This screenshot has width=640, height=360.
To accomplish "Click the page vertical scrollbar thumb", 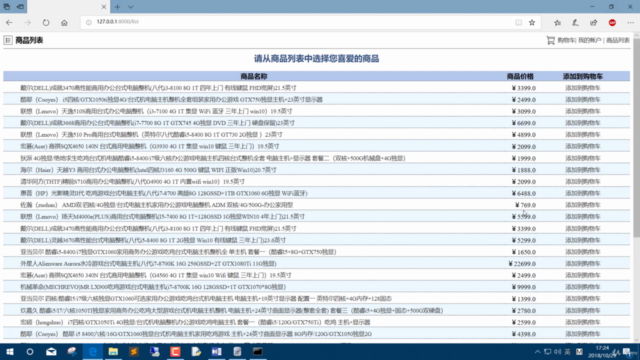I will click(x=636, y=139).
